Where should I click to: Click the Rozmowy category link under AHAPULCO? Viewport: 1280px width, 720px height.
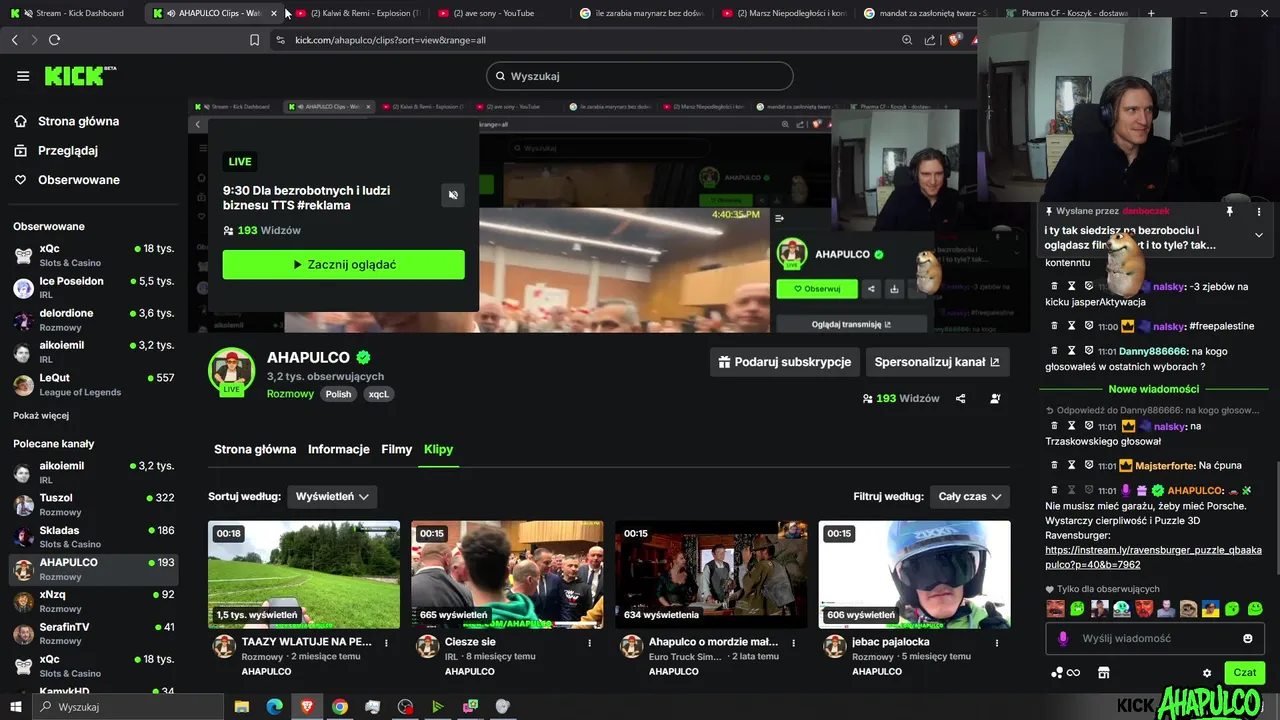[290, 394]
